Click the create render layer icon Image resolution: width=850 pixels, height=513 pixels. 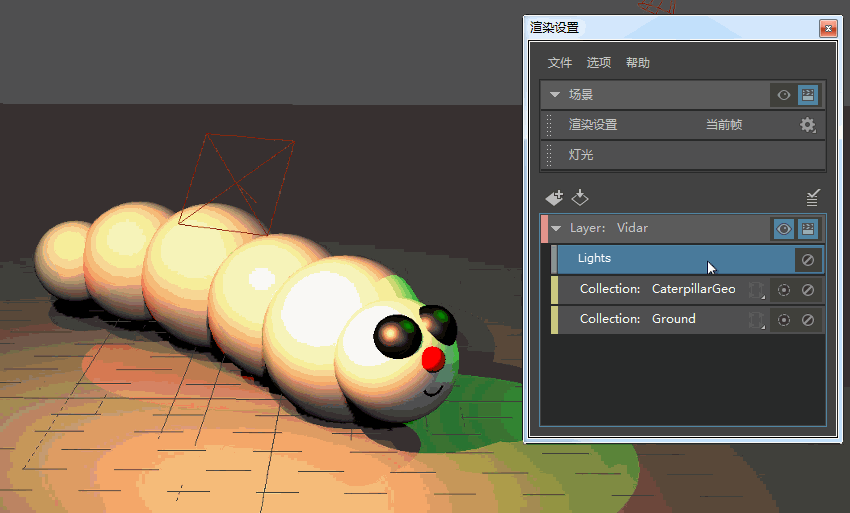coord(554,198)
